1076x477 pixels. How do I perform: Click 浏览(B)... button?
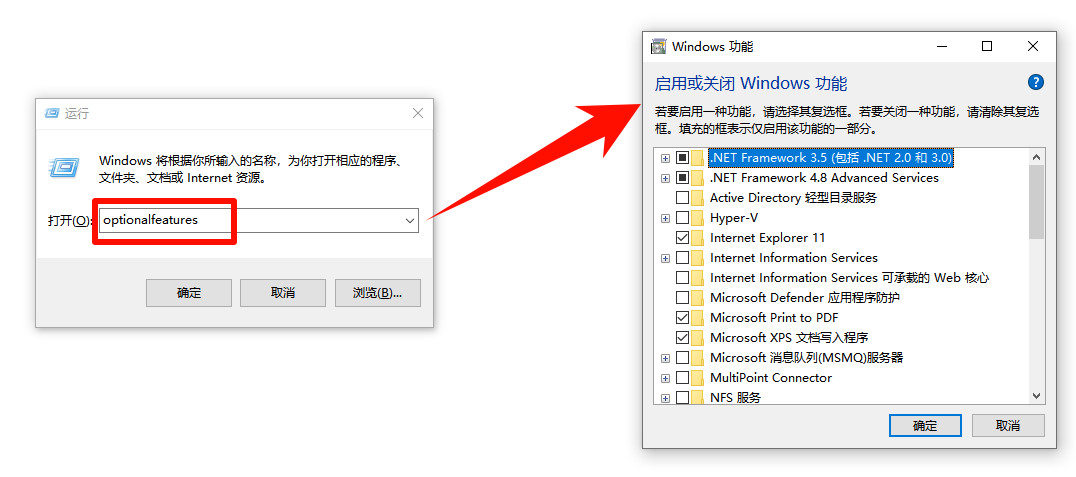coord(377,293)
